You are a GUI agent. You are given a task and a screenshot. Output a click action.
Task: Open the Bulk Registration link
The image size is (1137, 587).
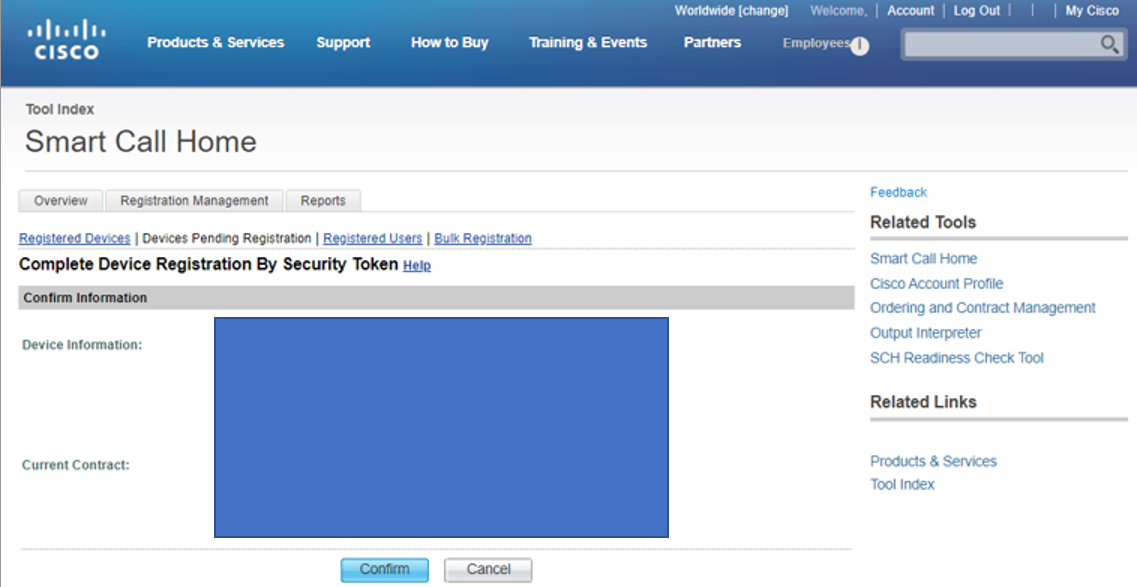click(482, 239)
